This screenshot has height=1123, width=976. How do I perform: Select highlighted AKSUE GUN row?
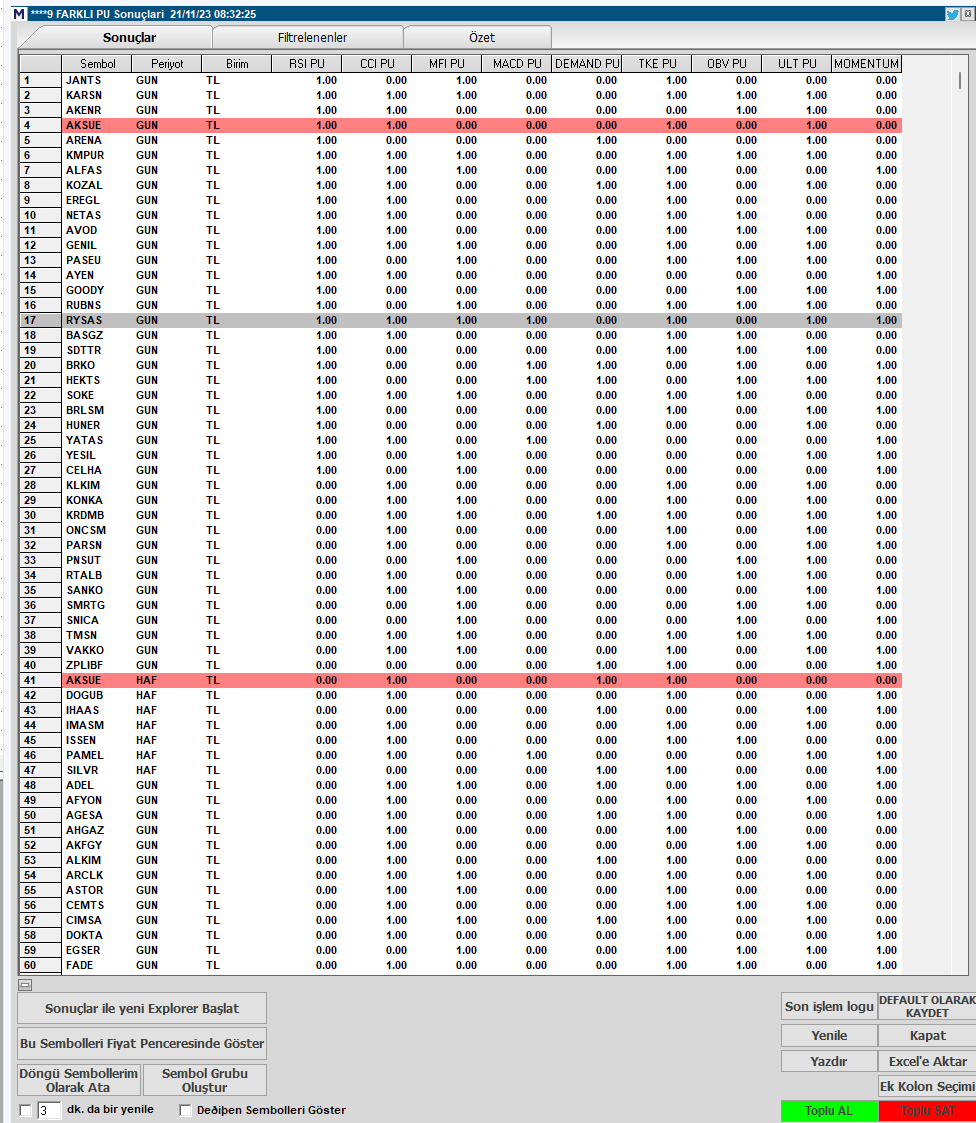(x=460, y=125)
